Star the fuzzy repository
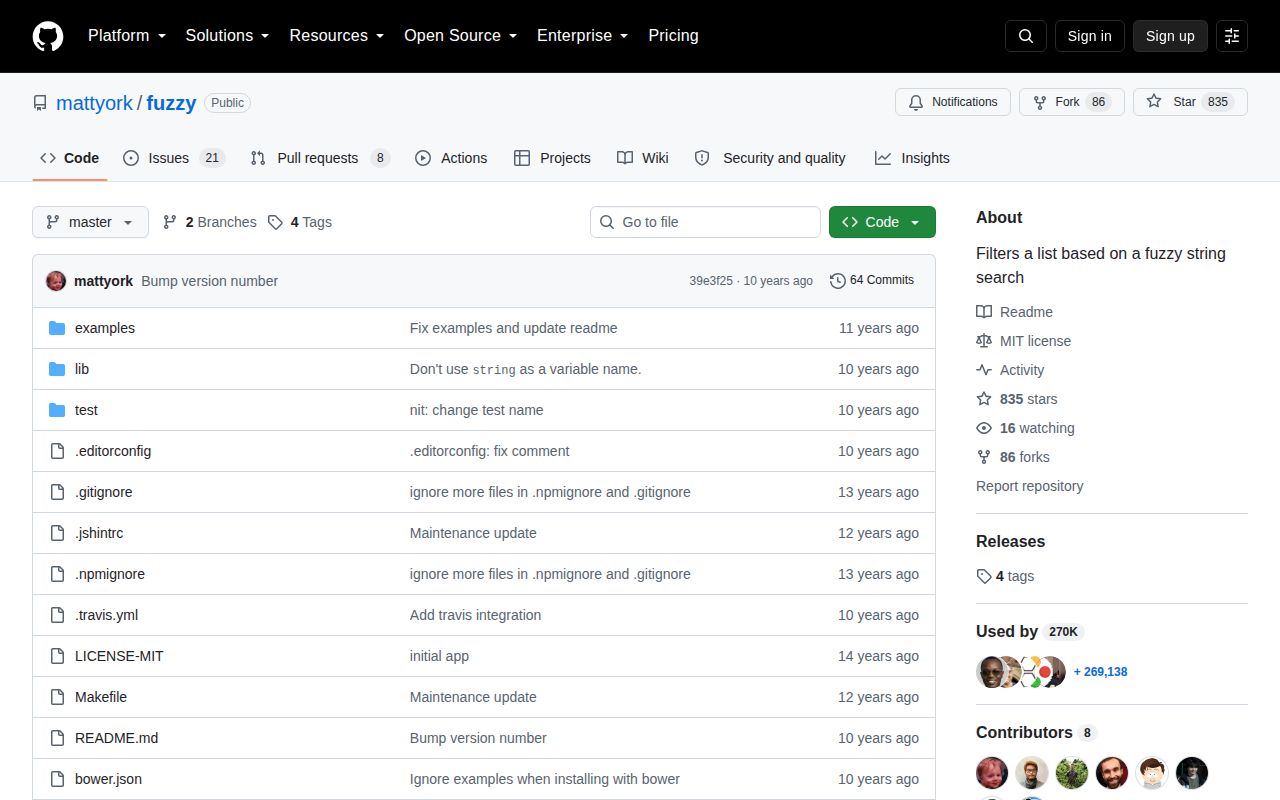This screenshot has height=800, width=1280. coord(1190,102)
